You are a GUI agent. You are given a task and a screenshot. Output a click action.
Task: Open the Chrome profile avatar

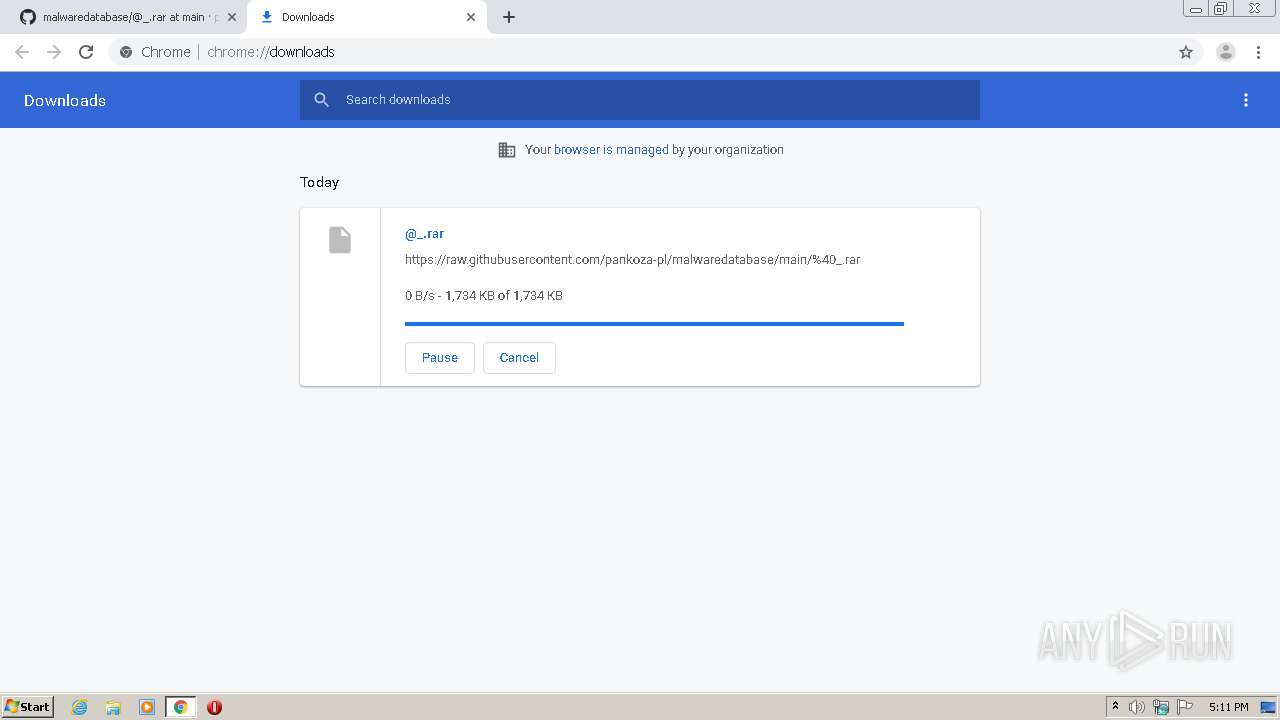pyautogui.click(x=1225, y=52)
